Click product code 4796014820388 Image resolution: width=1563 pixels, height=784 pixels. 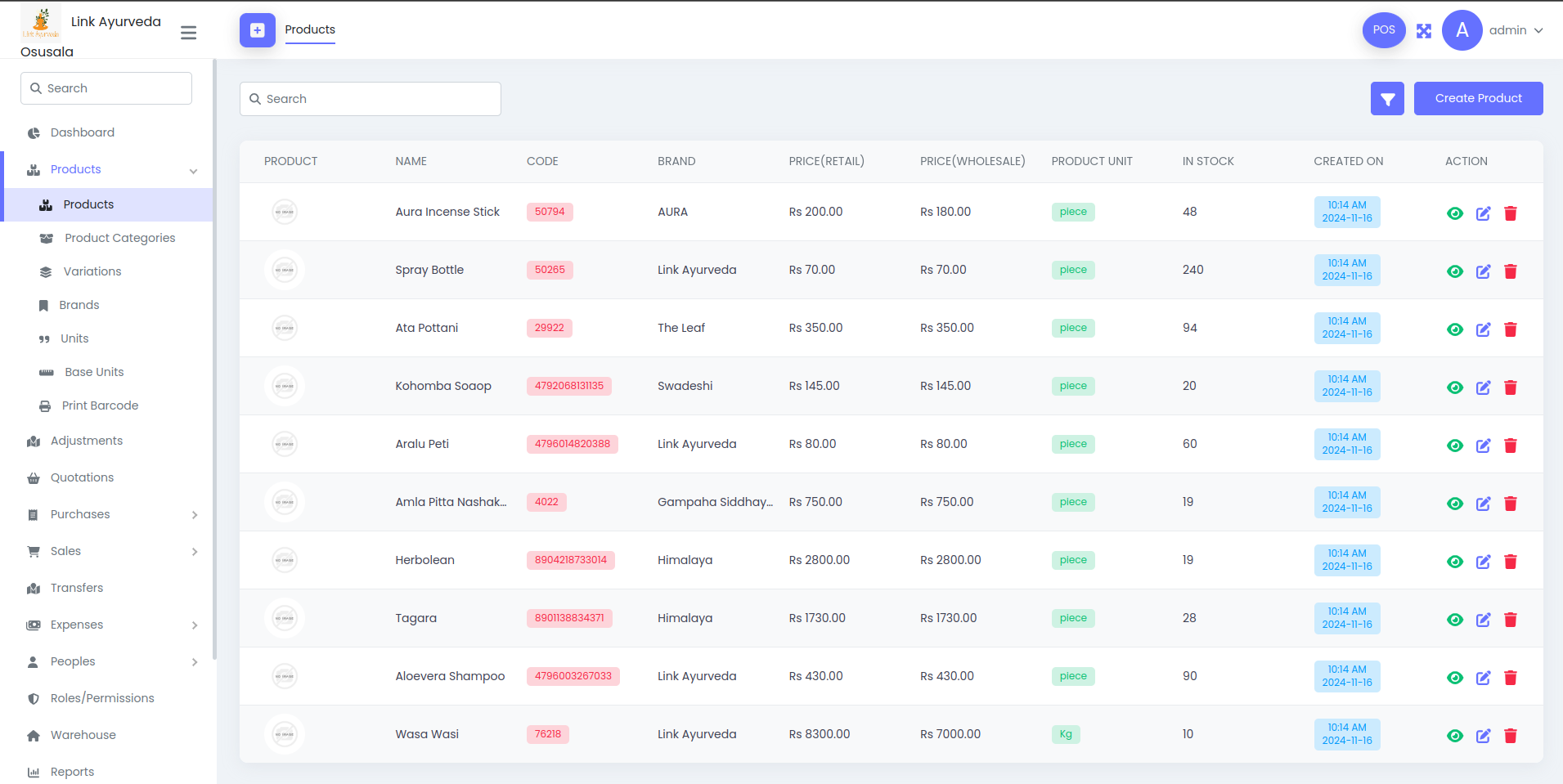point(573,444)
